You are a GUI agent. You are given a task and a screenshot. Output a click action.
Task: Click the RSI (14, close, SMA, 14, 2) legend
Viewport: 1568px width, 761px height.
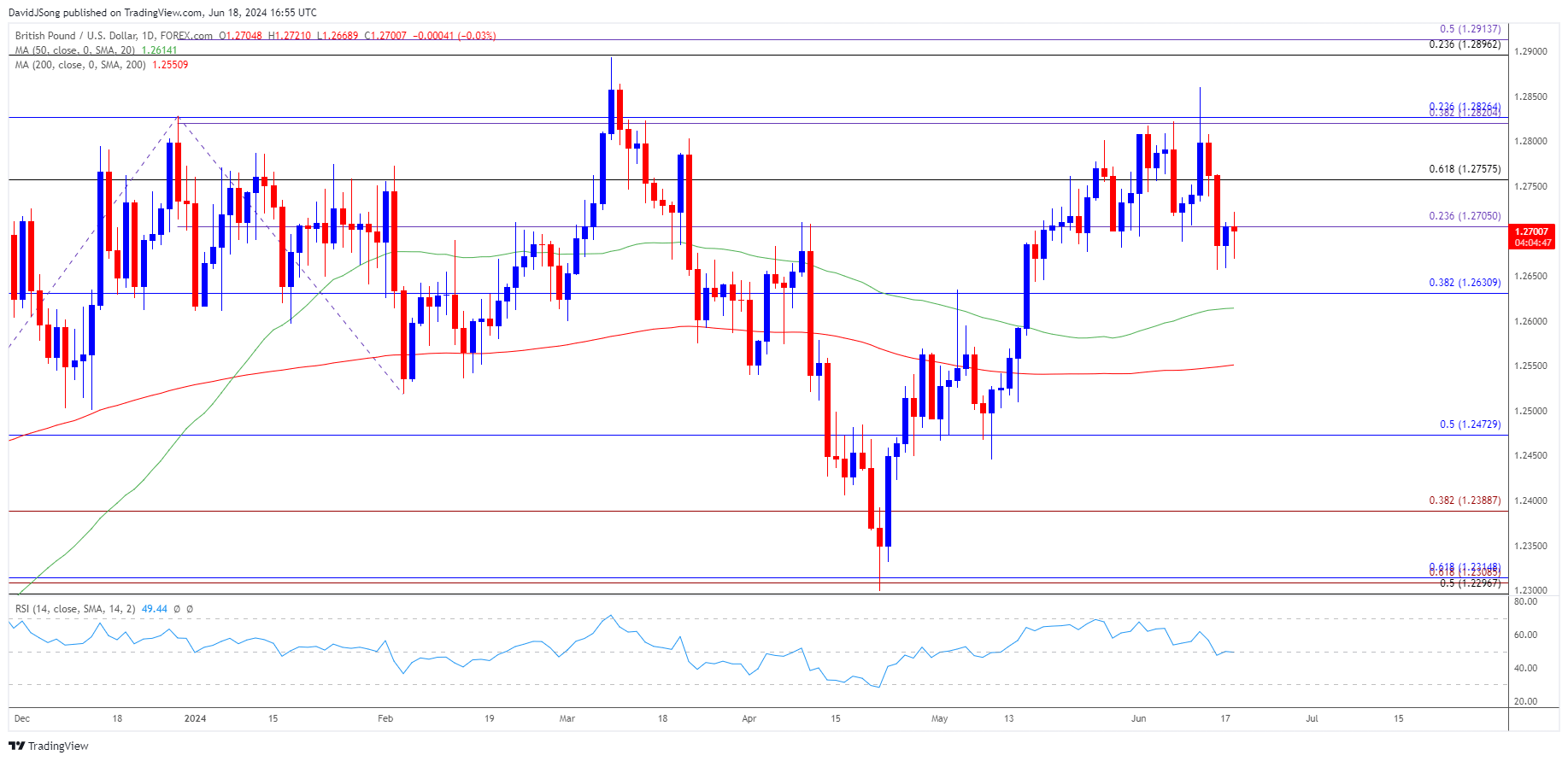tap(75, 609)
